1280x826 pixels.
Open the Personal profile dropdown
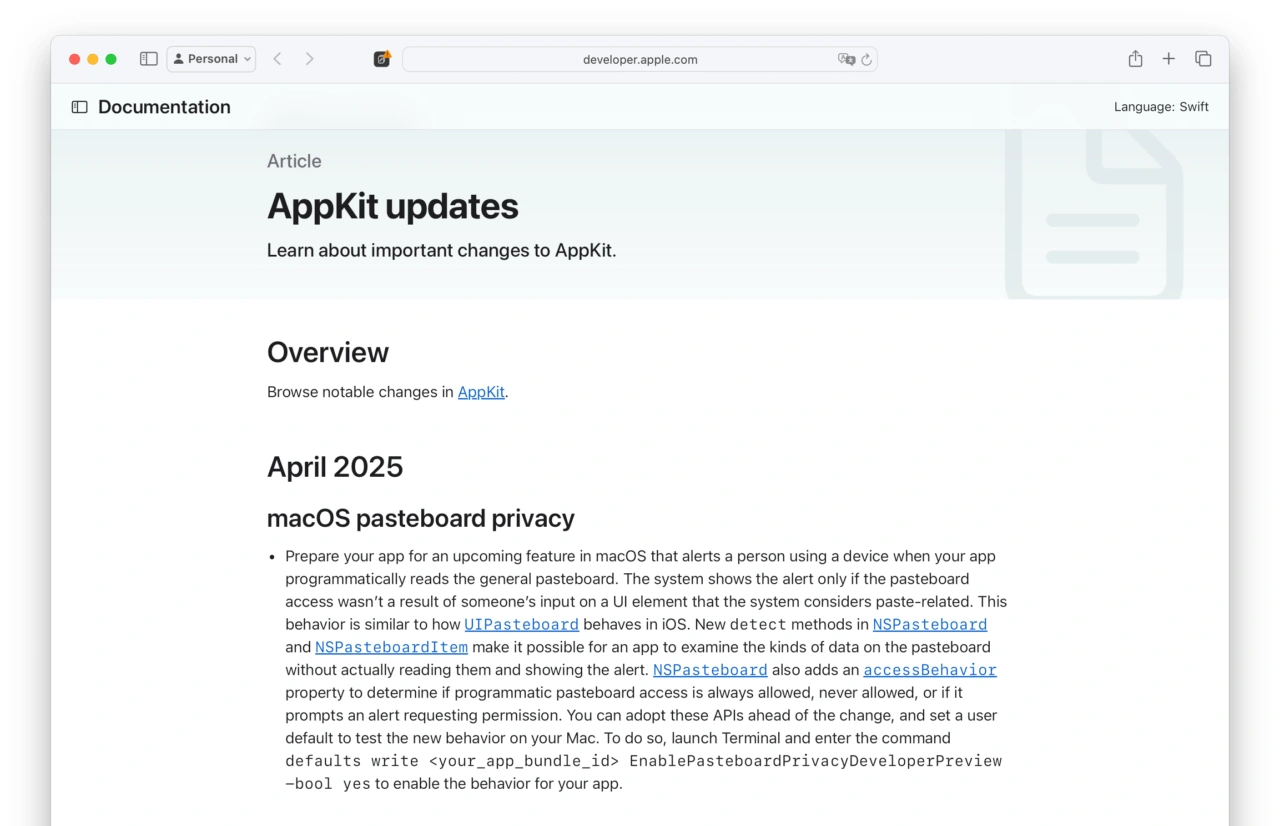pyautogui.click(x=211, y=59)
